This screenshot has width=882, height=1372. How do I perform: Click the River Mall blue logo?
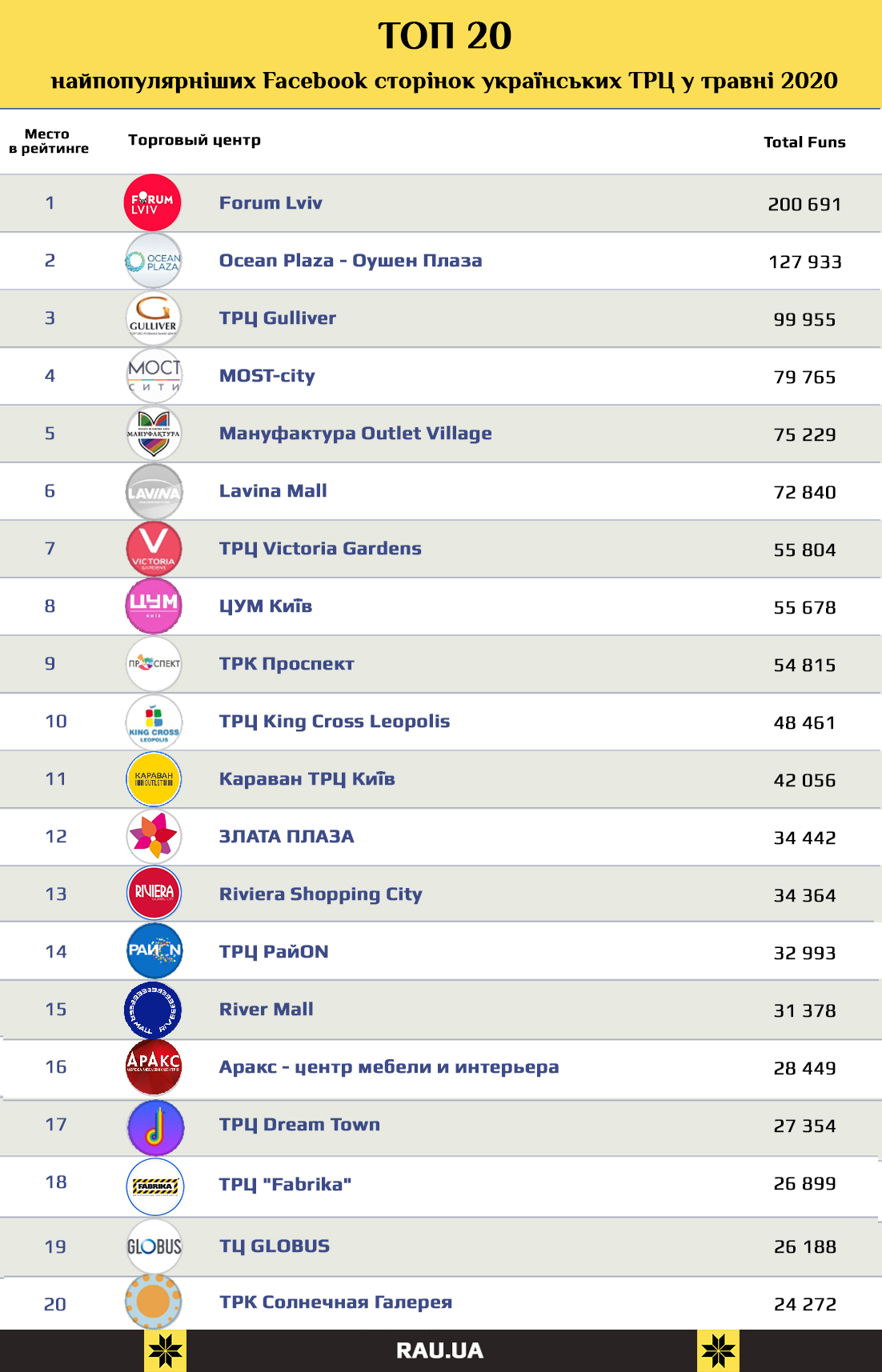[154, 1010]
